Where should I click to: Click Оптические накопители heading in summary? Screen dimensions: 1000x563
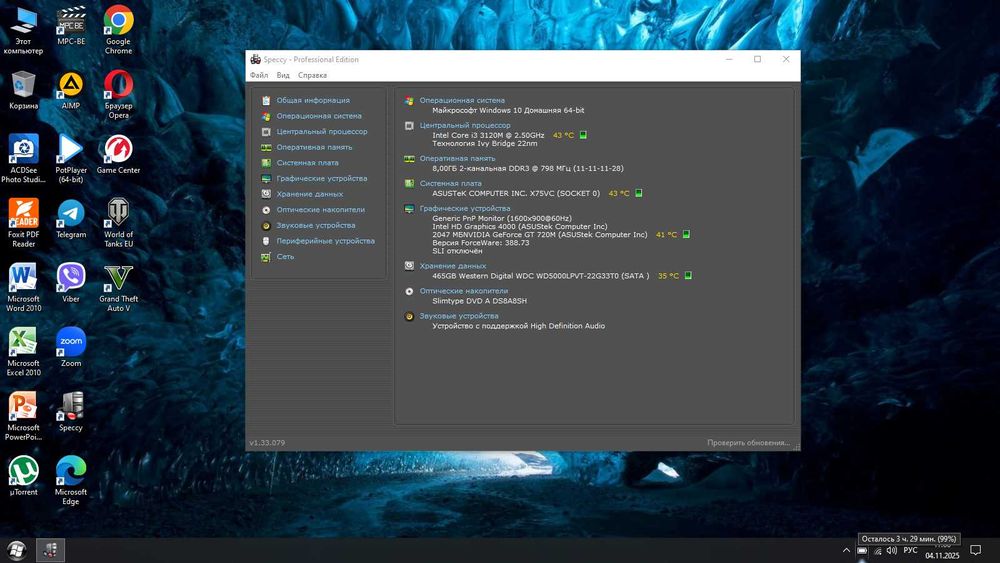coord(464,291)
